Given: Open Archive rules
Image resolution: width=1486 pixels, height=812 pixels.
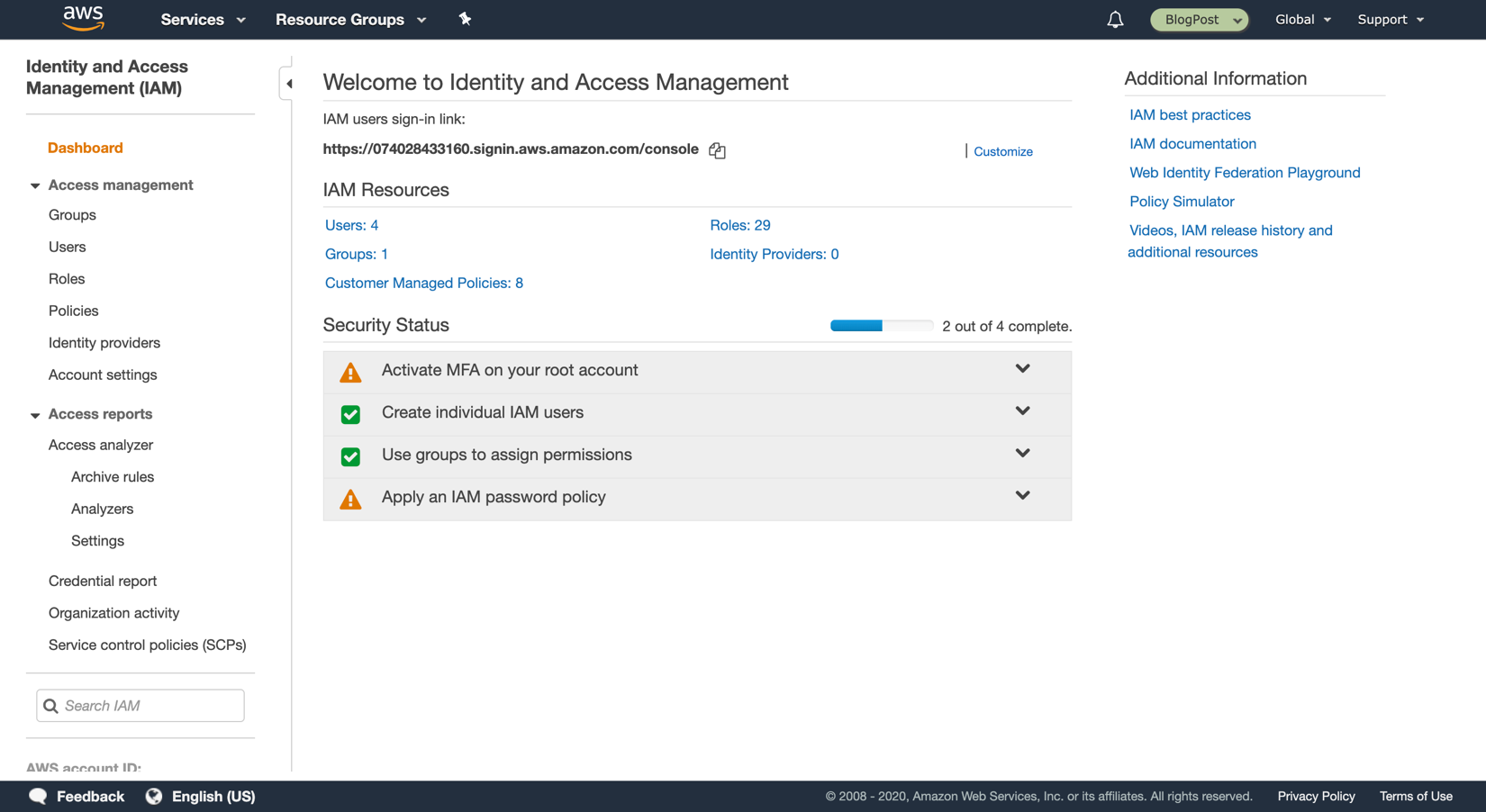Looking at the screenshot, I should pos(113,477).
